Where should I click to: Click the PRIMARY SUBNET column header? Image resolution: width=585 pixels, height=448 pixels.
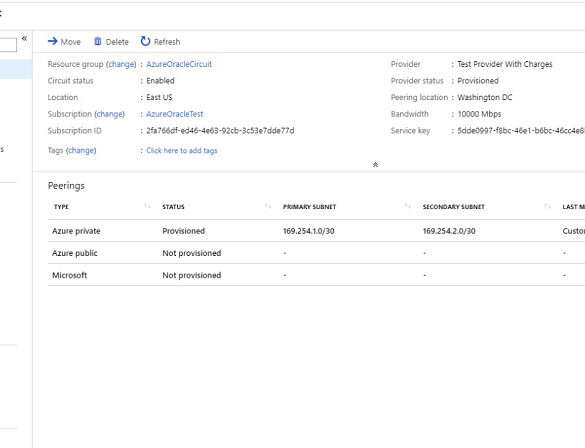(309, 207)
